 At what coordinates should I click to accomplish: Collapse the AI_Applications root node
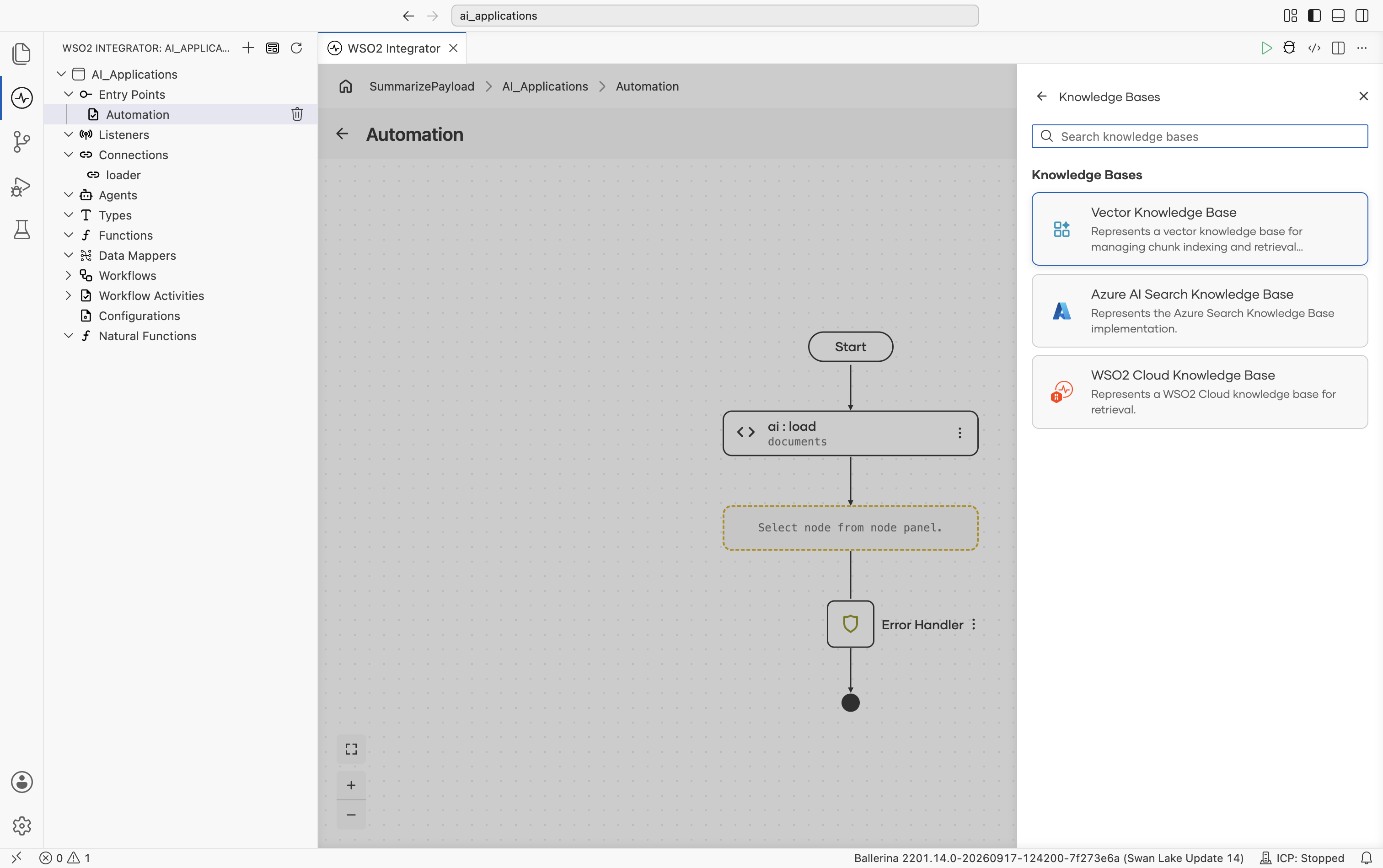tap(61, 74)
